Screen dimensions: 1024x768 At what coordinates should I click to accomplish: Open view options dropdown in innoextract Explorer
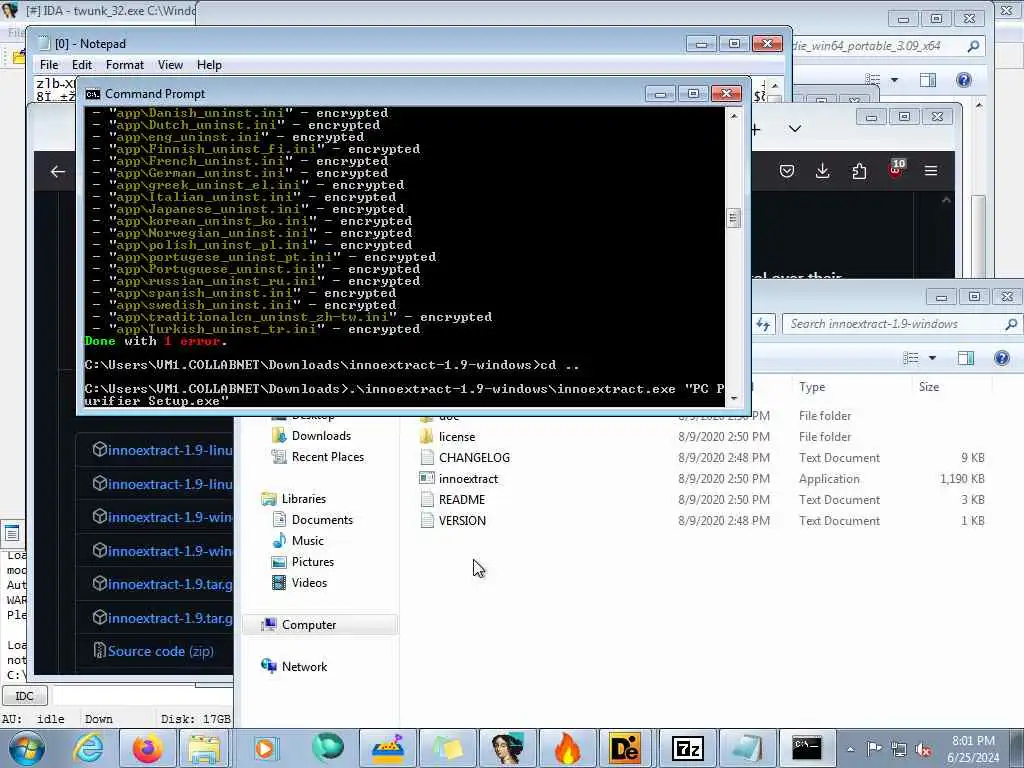[933, 358]
